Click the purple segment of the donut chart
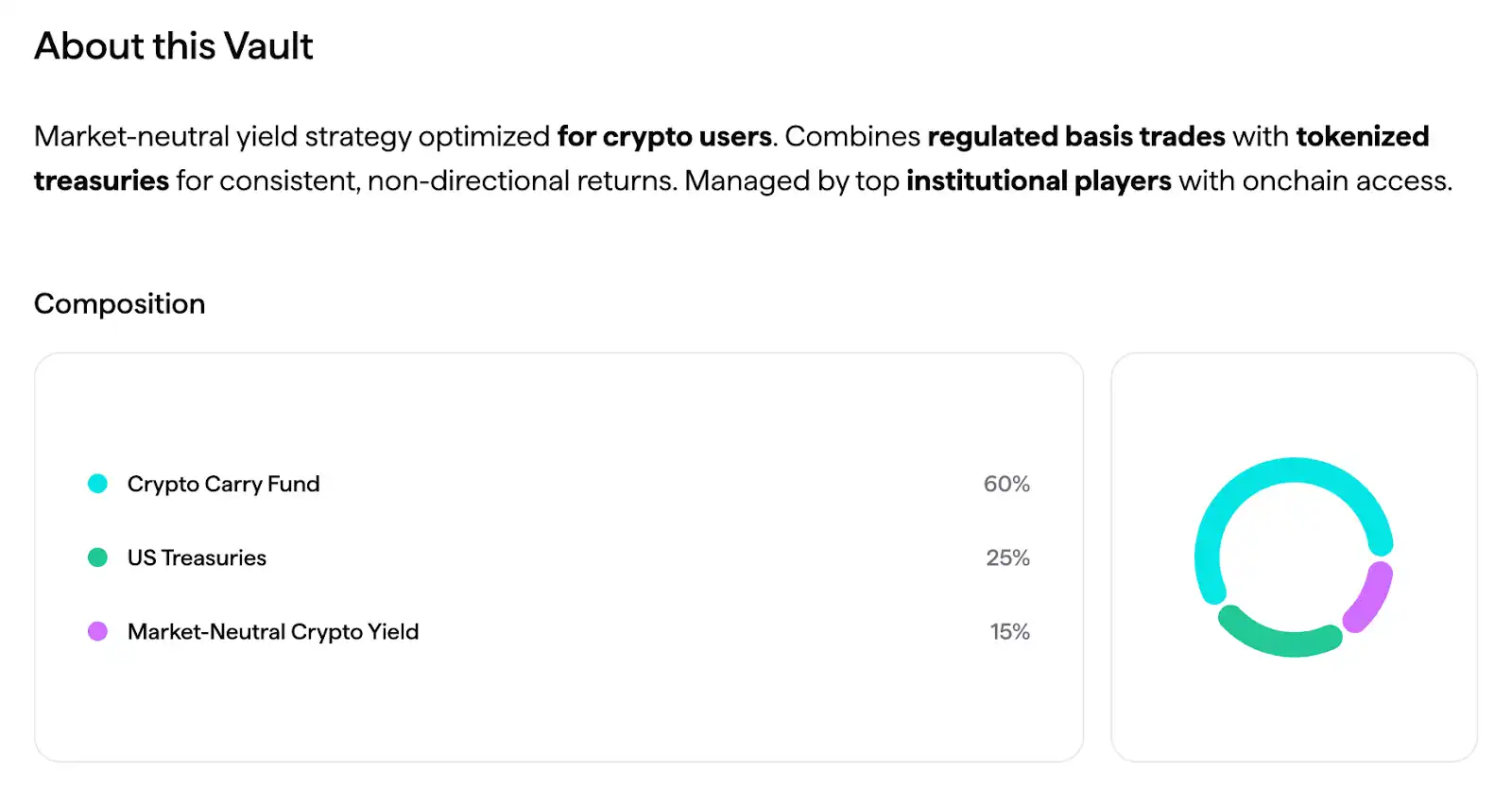Viewport: 1512px width, 788px height. point(1370,597)
